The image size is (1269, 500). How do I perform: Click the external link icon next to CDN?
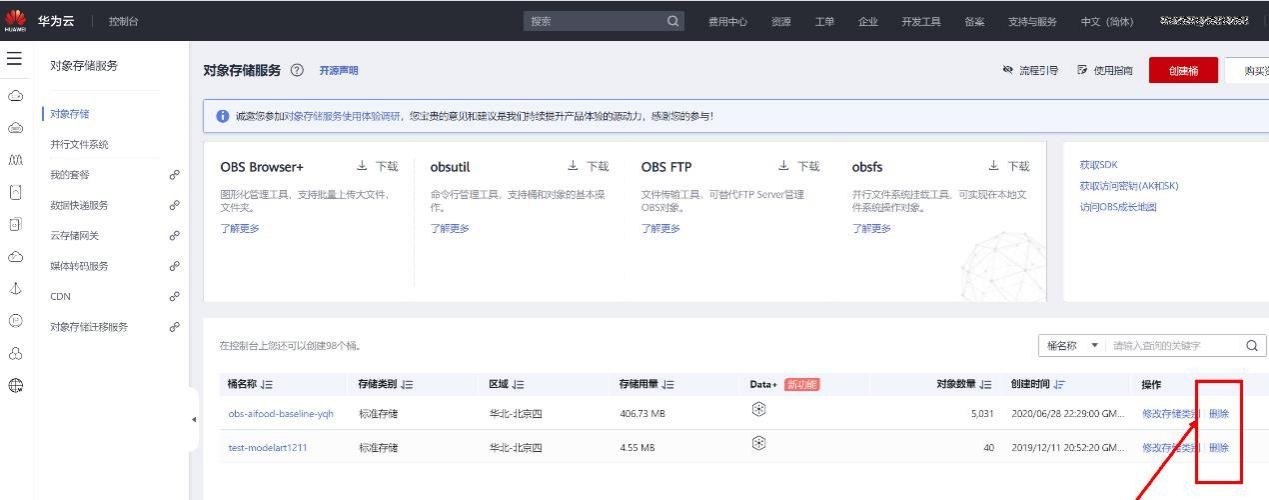coord(174,297)
